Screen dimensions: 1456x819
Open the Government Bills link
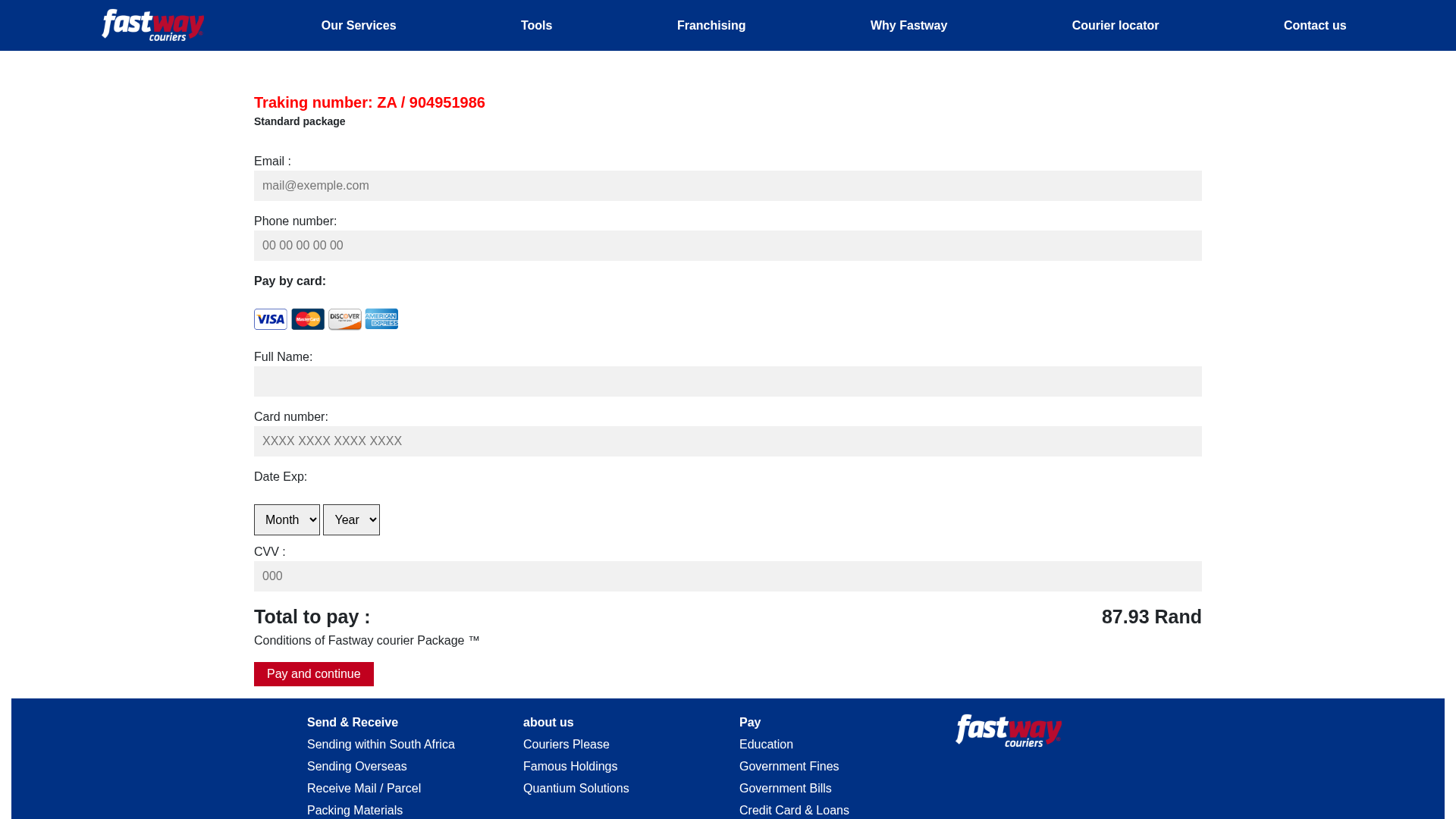pos(786,789)
